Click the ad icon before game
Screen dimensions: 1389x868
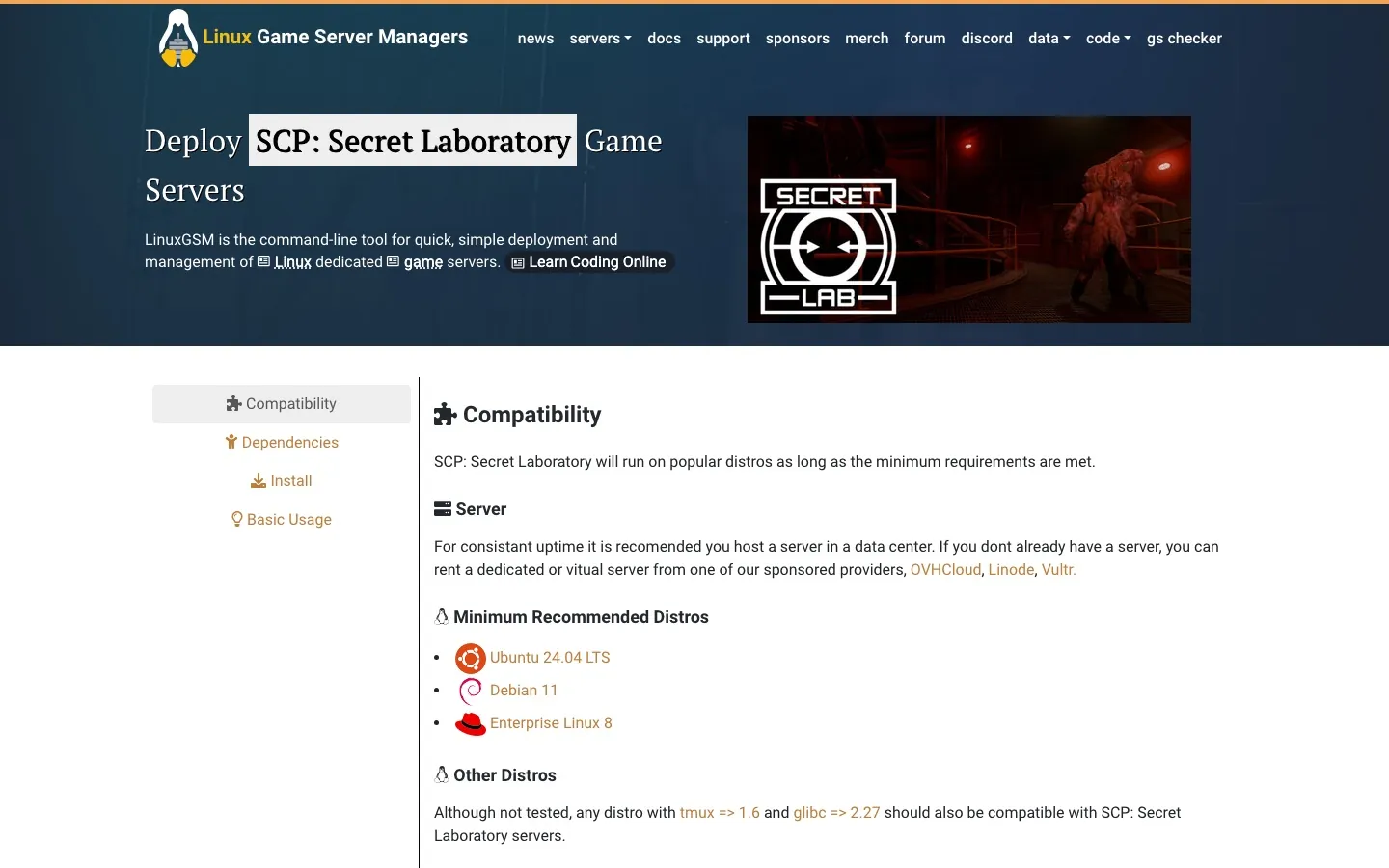point(393,261)
